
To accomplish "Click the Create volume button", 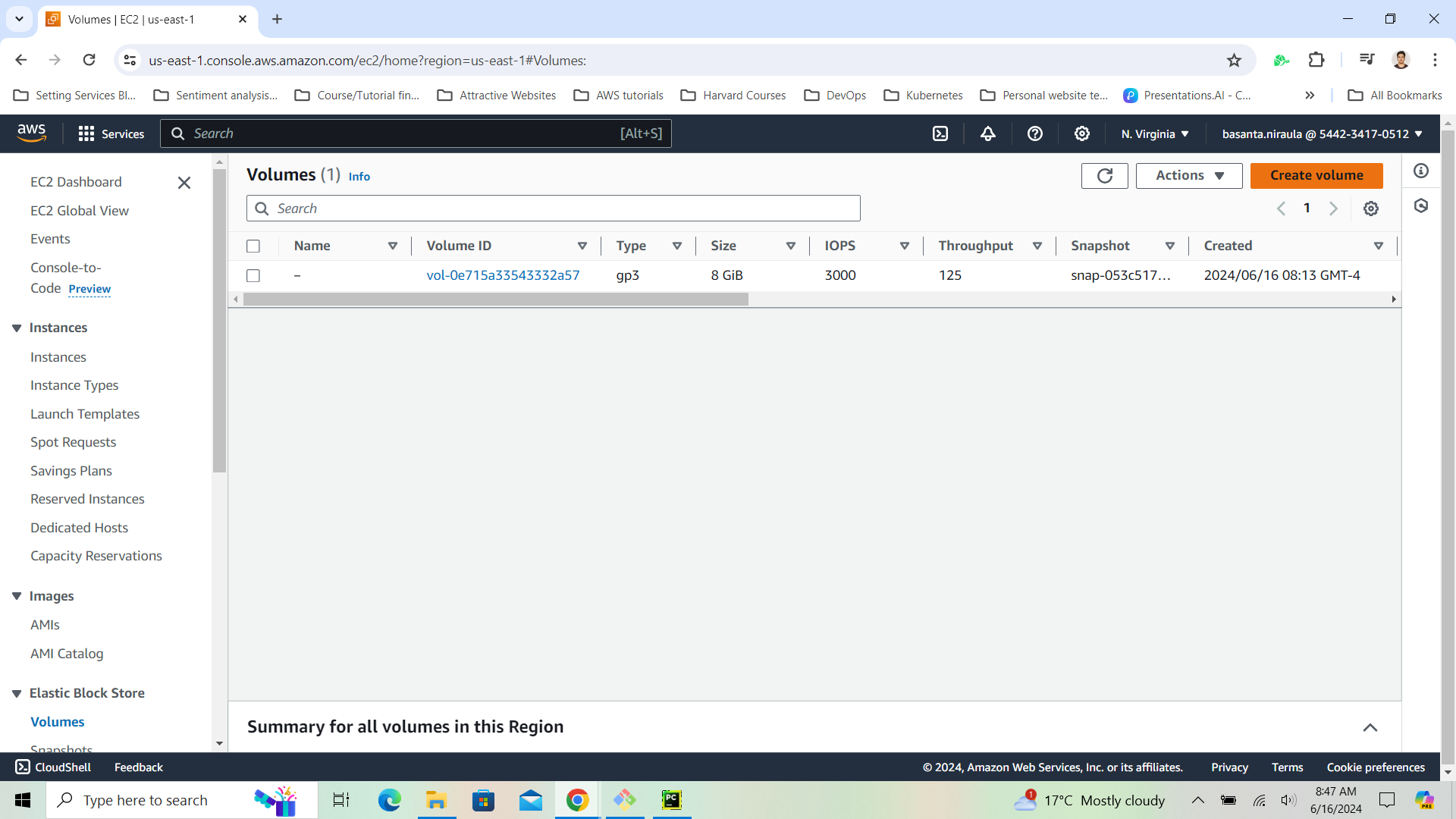I will 1316,175.
